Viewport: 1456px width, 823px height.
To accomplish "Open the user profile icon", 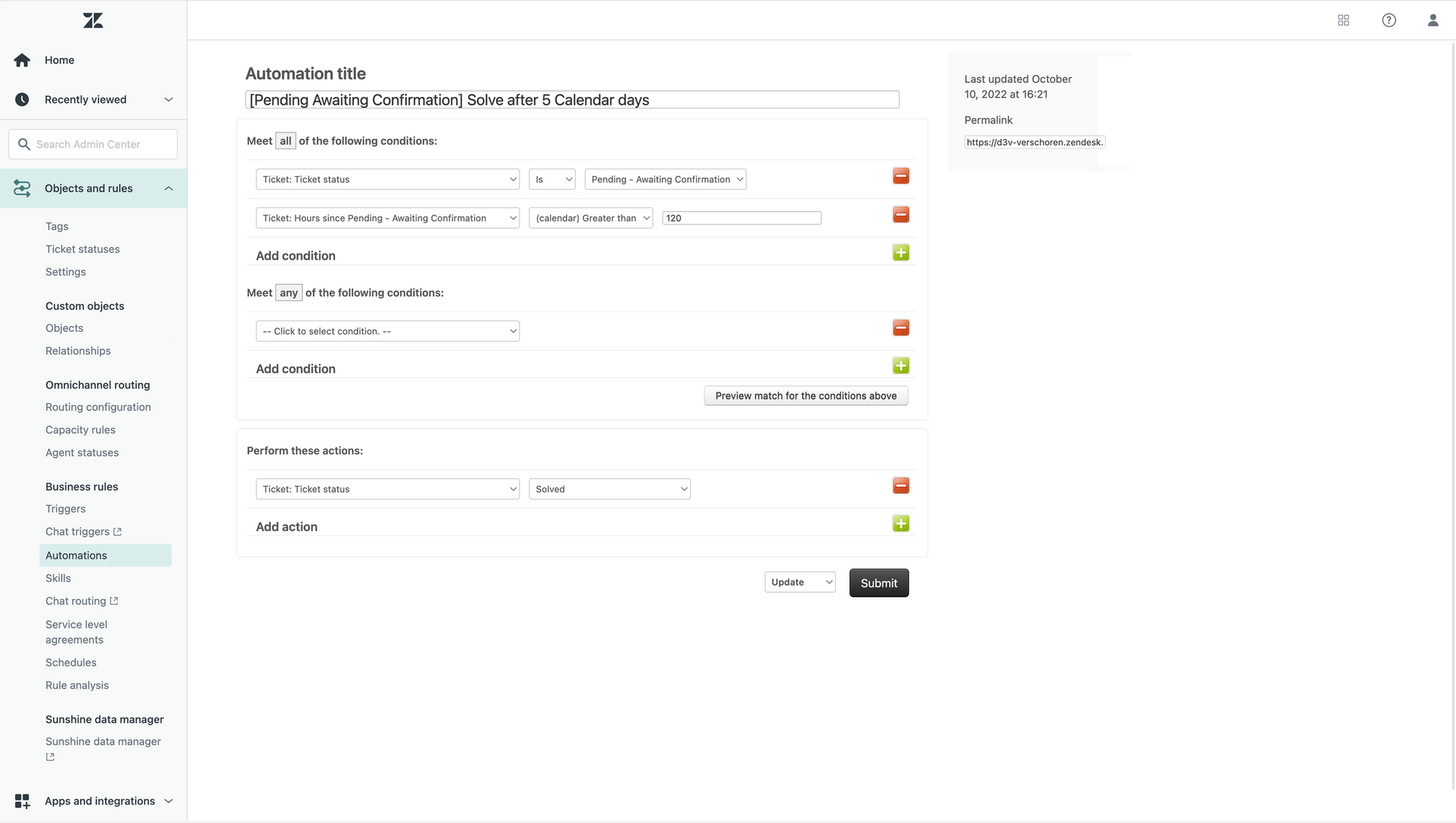I will click(x=1433, y=20).
